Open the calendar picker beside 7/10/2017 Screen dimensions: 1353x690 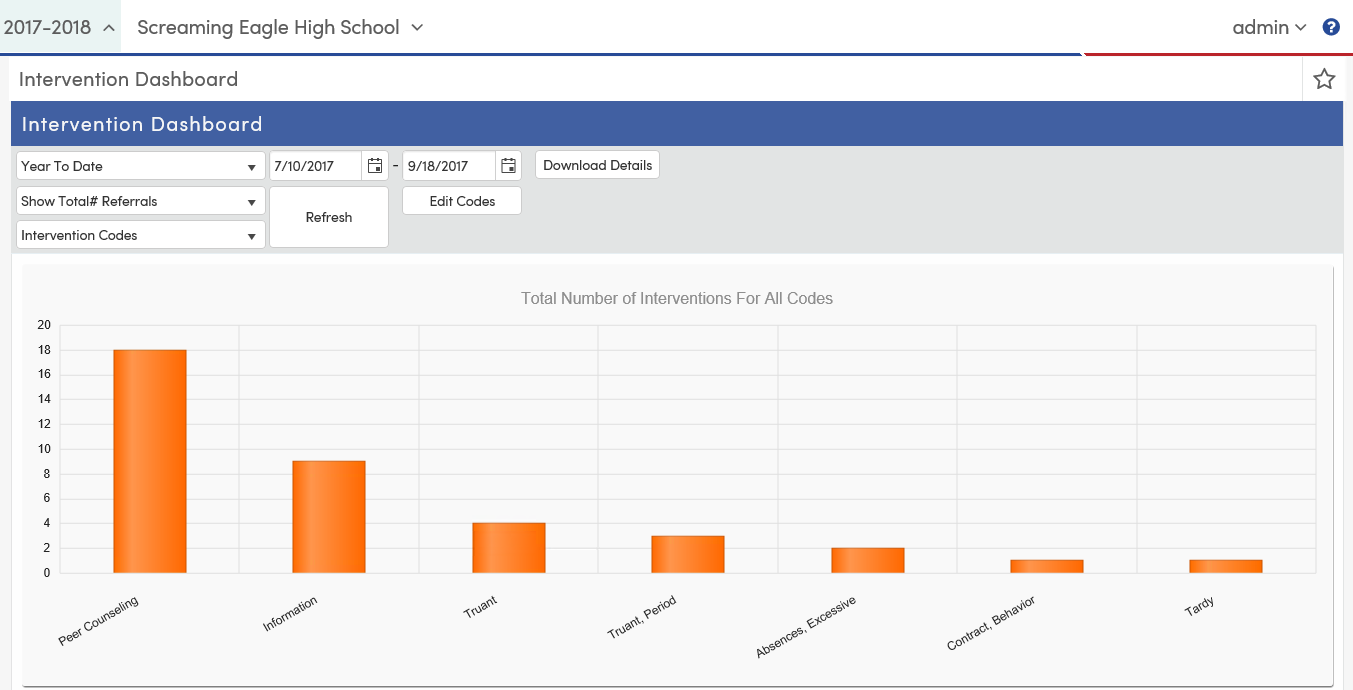pyautogui.click(x=374, y=165)
